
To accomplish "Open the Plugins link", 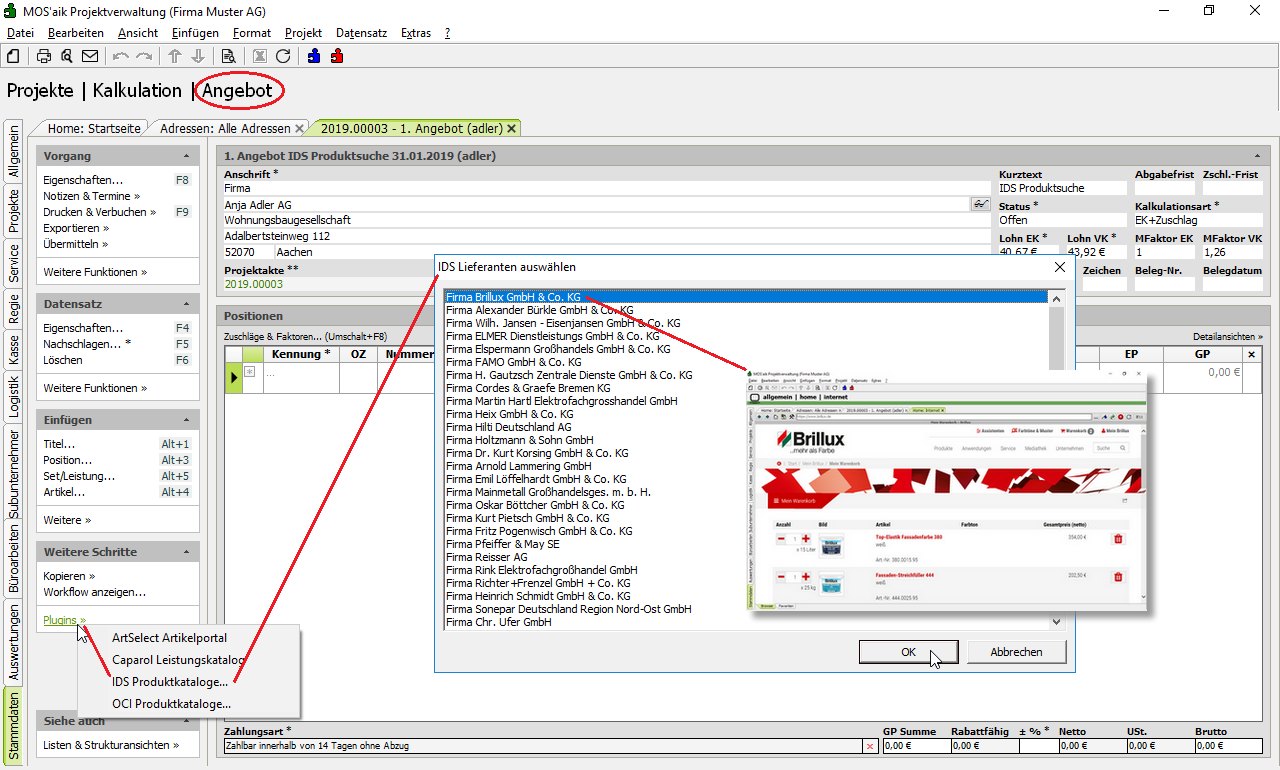I will (64, 620).
